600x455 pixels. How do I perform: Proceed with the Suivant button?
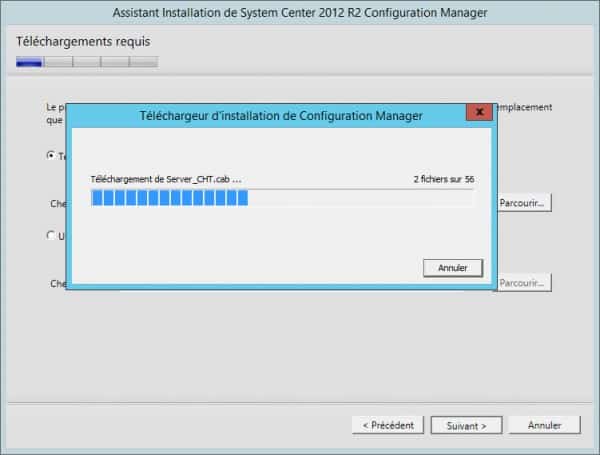click(x=466, y=425)
